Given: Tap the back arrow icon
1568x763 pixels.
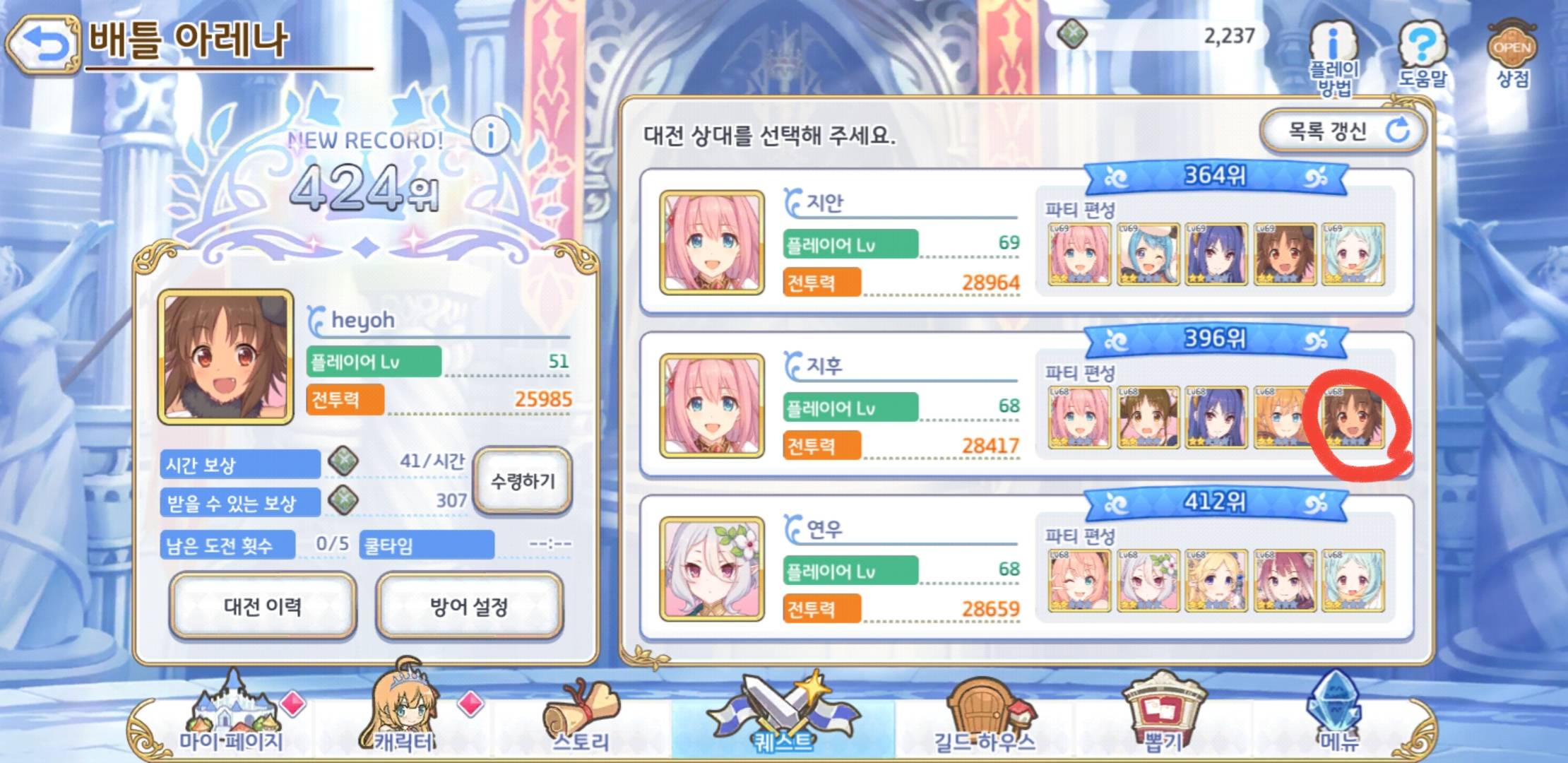Looking at the screenshot, I should pos(42,44).
